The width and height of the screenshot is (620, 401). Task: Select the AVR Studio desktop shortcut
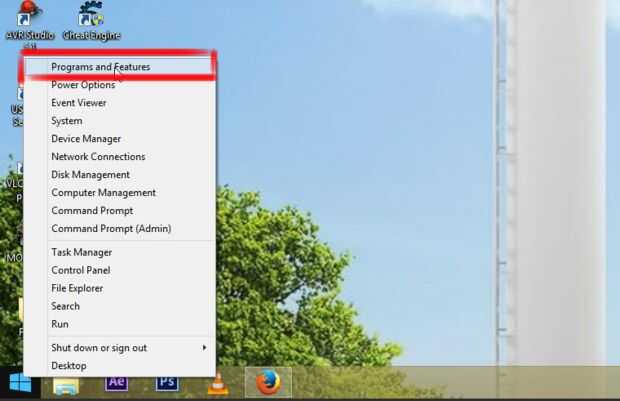30,22
